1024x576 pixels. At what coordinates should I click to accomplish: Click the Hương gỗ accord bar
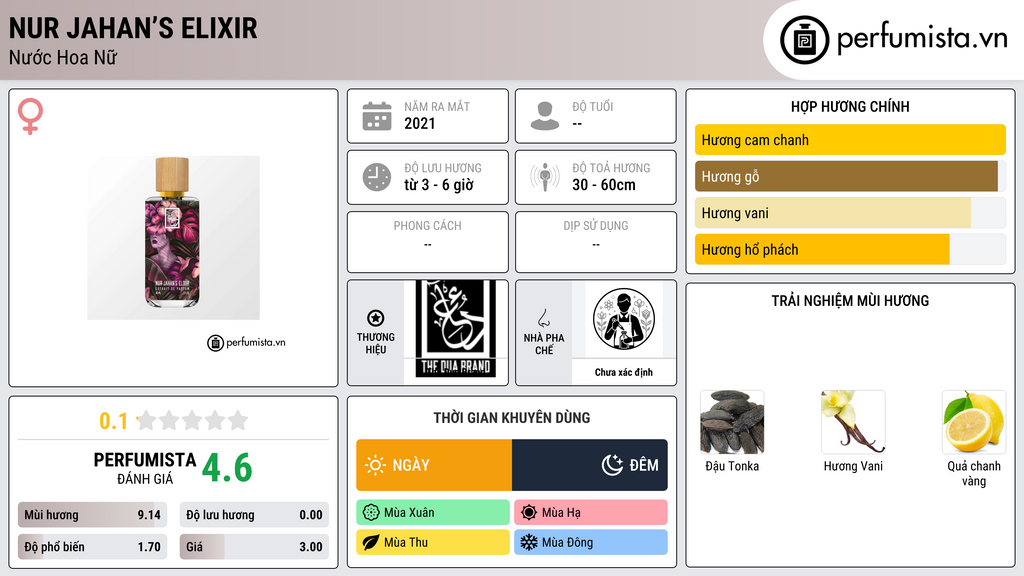(850, 176)
